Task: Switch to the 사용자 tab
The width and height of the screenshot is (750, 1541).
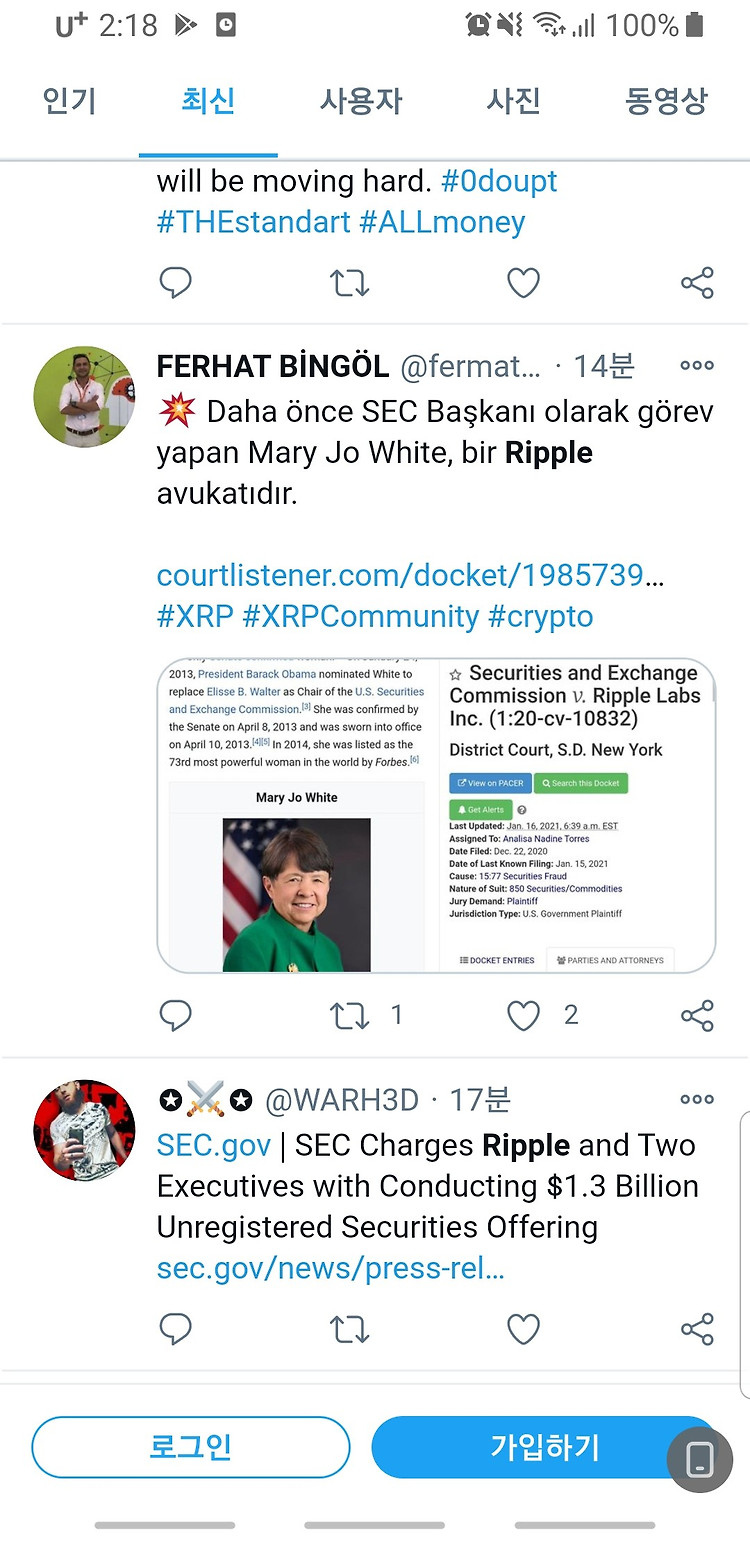Action: pyautogui.click(x=361, y=101)
